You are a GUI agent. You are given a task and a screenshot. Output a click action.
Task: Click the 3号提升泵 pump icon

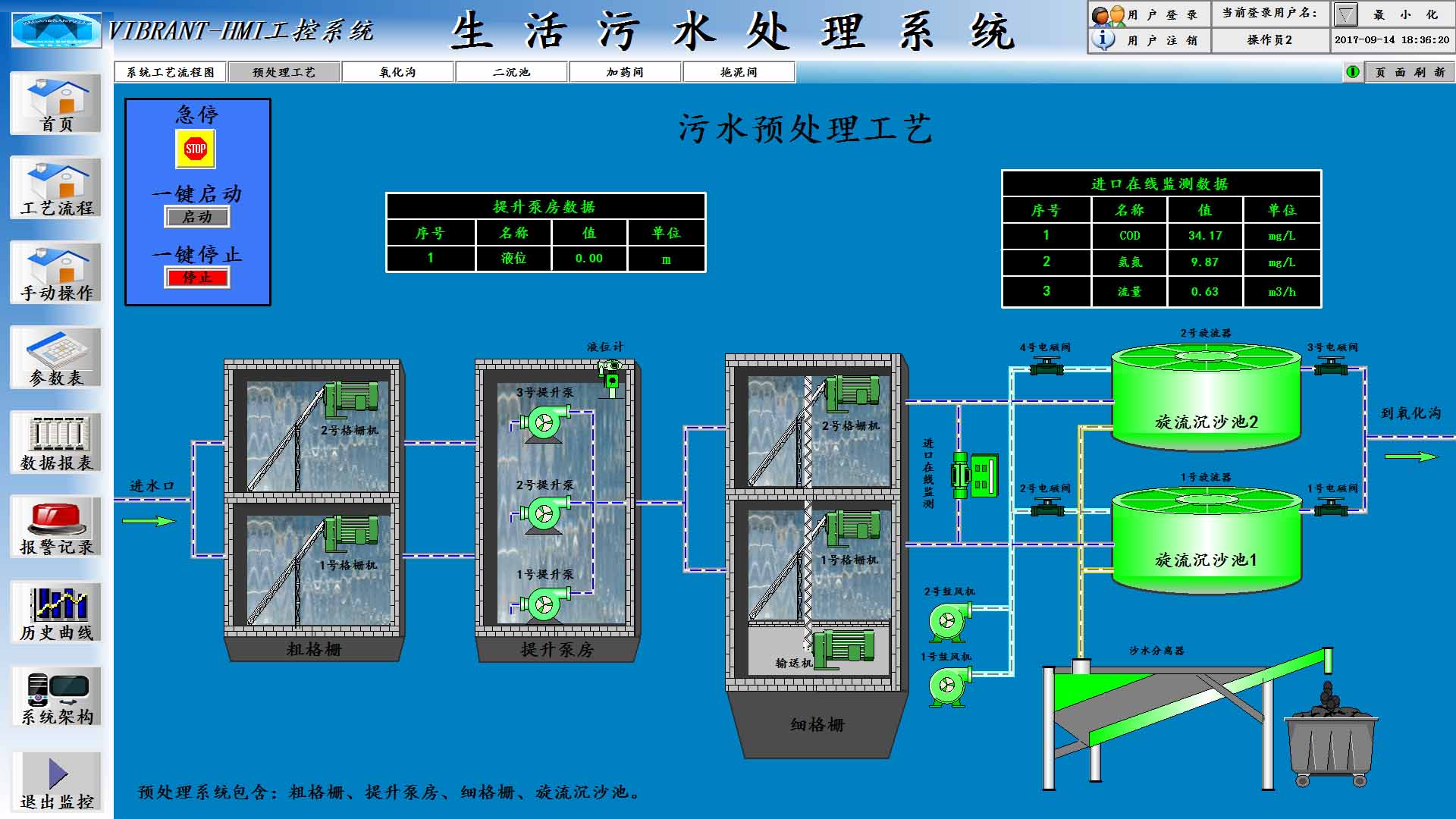[545, 423]
